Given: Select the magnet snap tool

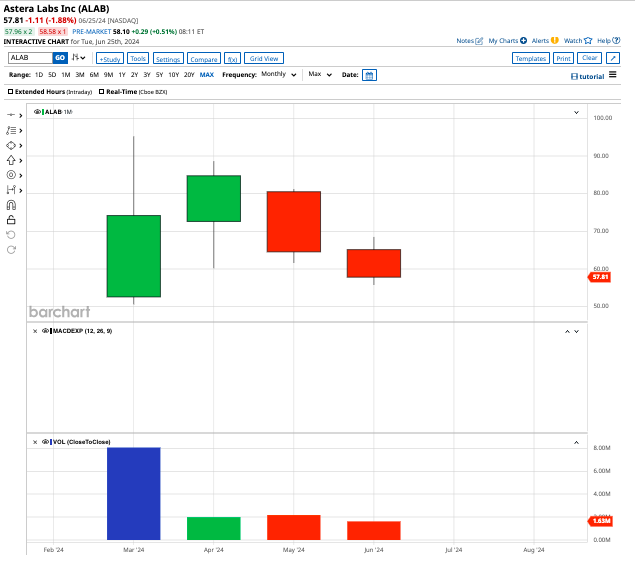Looking at the screenshot, I should (x=11, y=204).
